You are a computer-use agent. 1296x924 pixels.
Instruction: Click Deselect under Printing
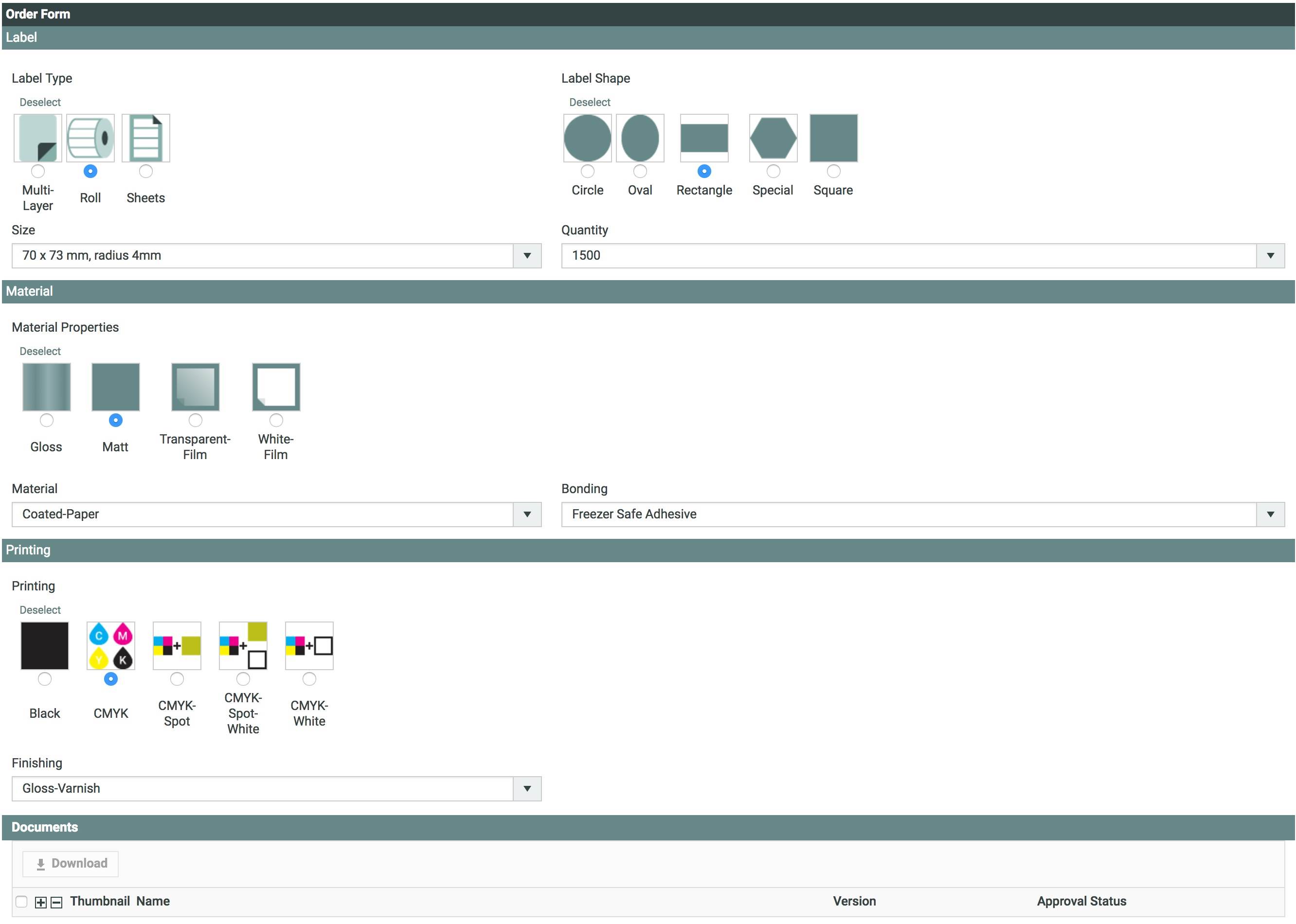[40, 610]
